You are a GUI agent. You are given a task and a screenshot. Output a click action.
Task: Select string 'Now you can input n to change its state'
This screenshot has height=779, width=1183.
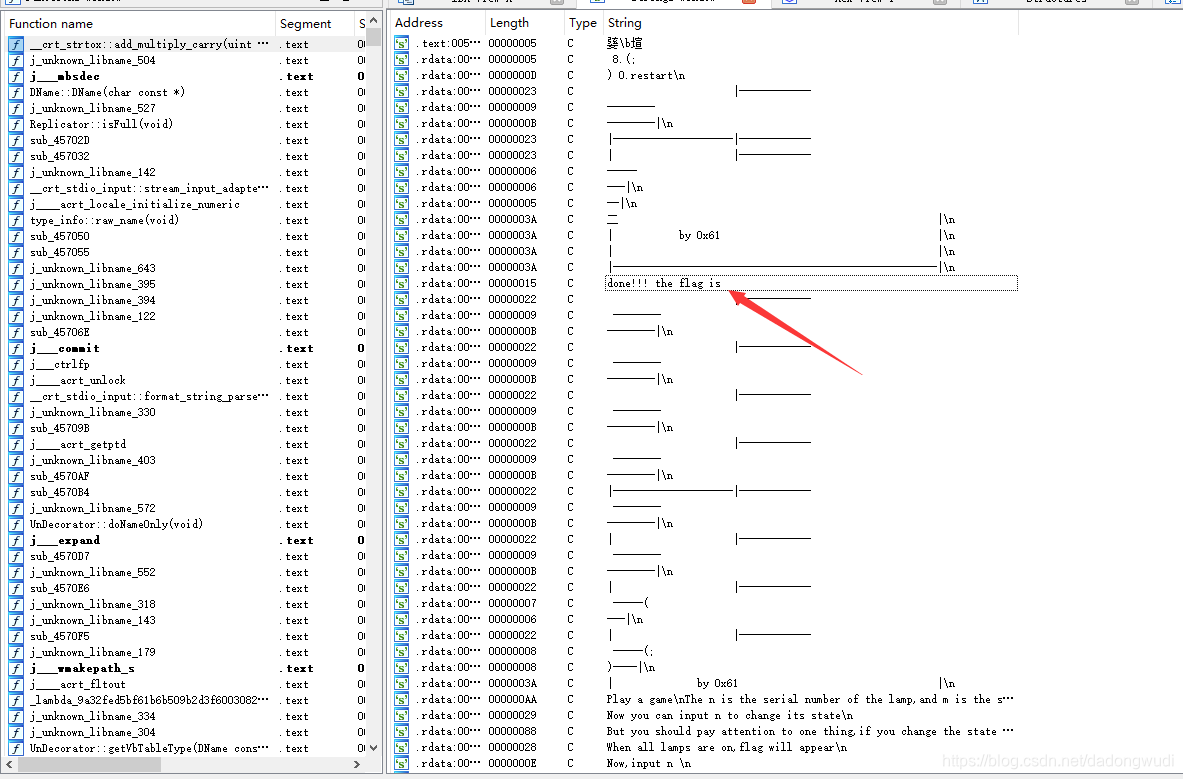730,716
